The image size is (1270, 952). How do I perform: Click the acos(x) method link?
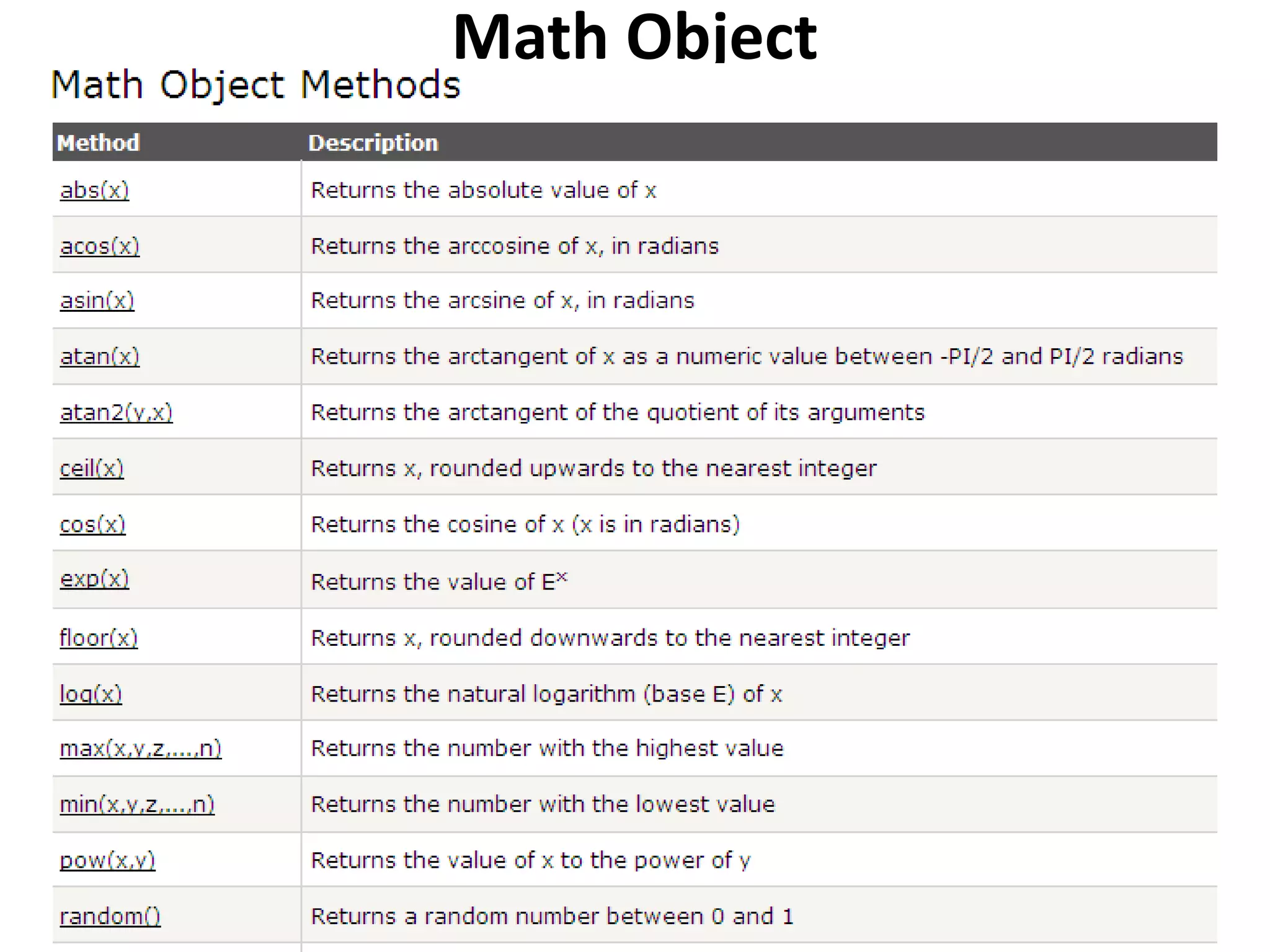coord(100,246)
